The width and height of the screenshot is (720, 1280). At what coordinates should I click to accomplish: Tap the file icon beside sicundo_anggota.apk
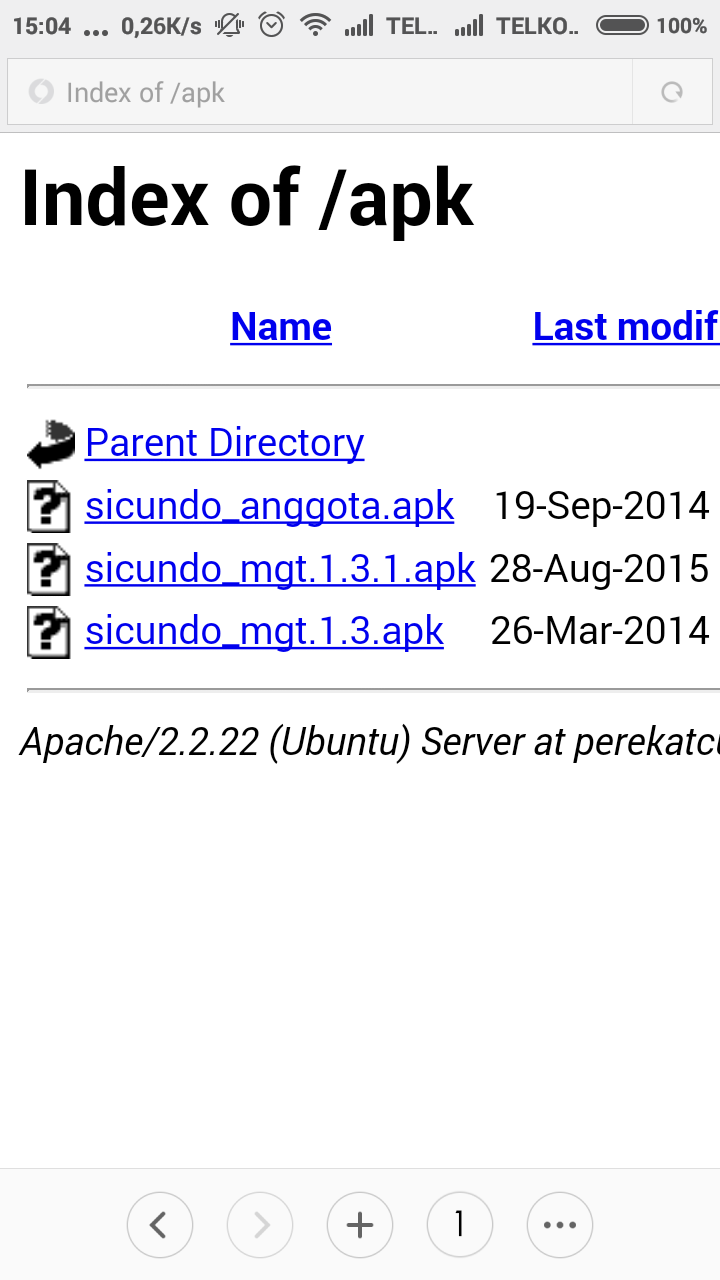point(48,507)
